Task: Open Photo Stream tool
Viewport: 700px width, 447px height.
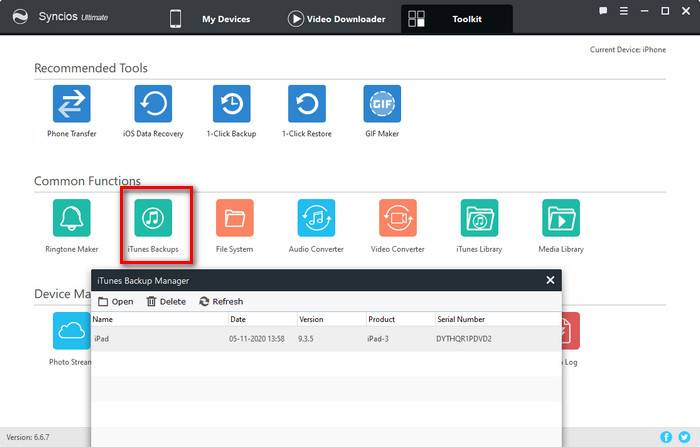Action: point(71,331)
